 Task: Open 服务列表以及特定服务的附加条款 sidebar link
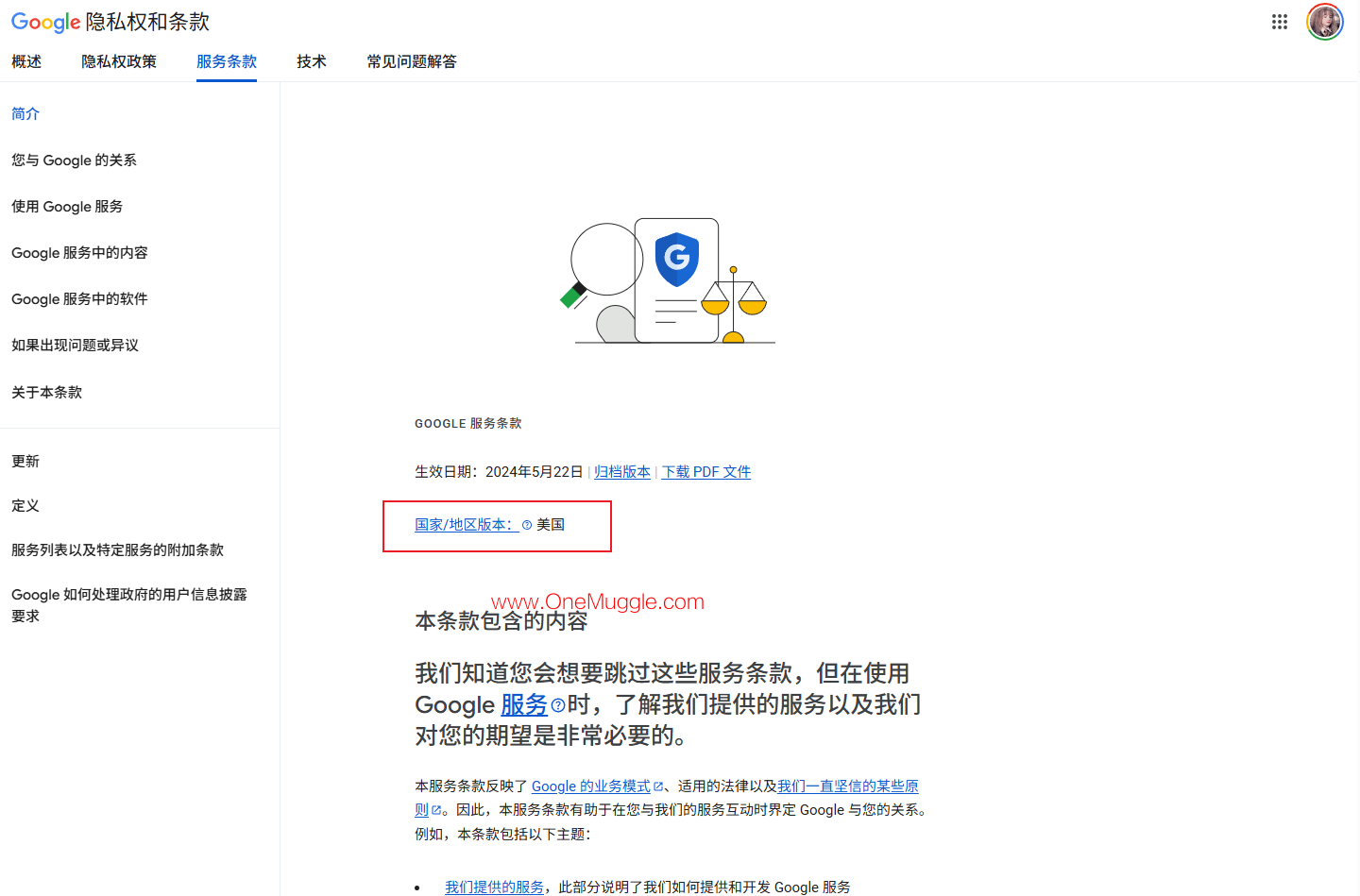117,550
